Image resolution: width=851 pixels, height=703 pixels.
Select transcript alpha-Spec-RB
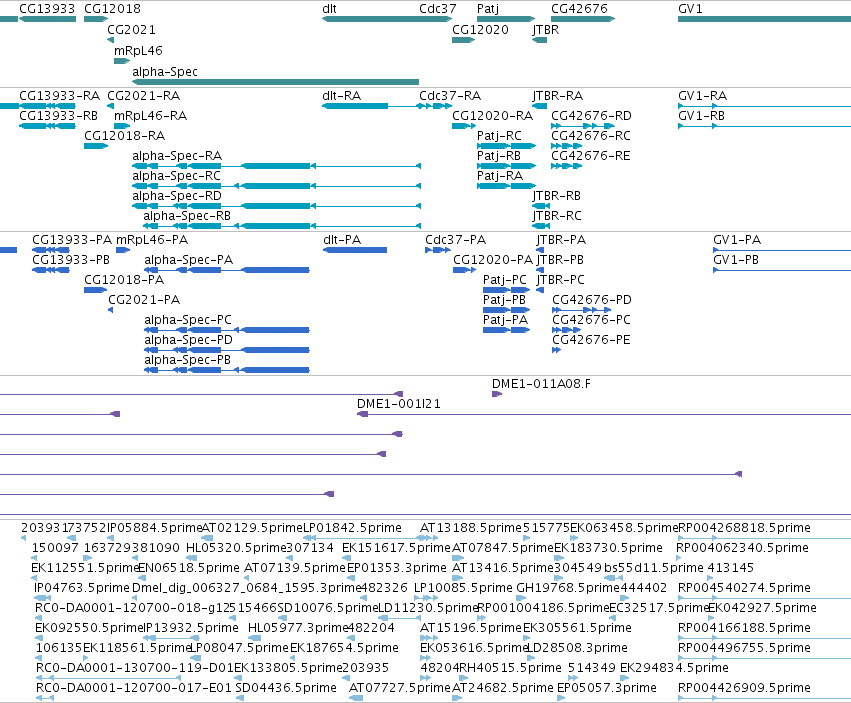282,226
